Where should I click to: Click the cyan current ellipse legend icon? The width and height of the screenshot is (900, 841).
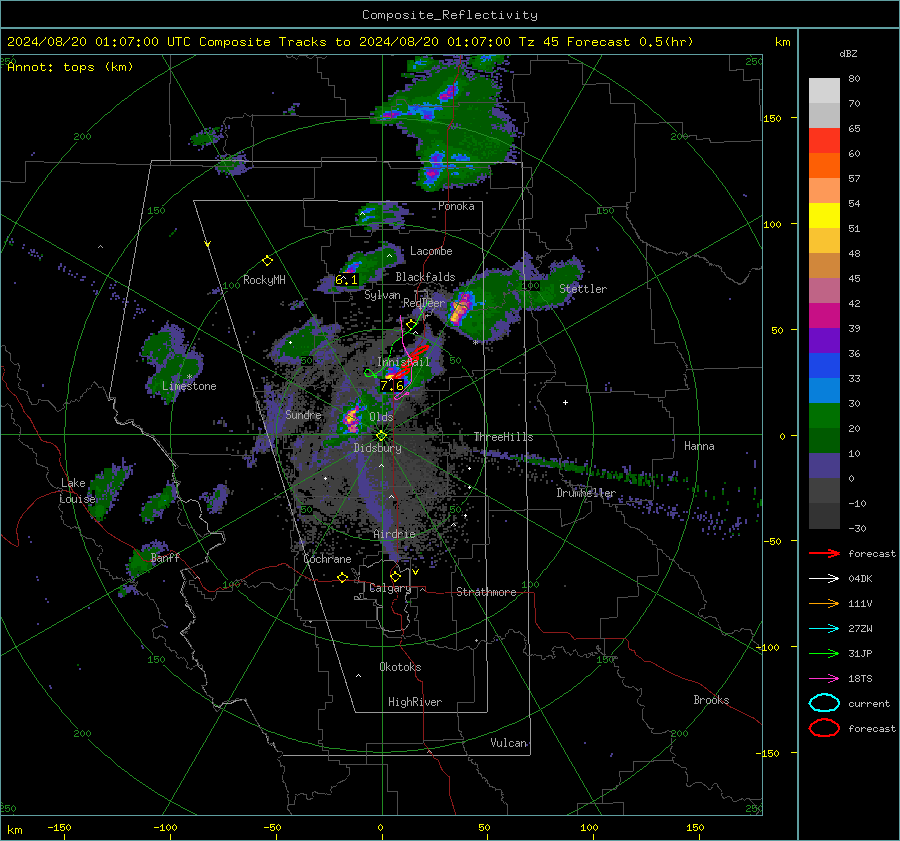click(x=824, y=703)
